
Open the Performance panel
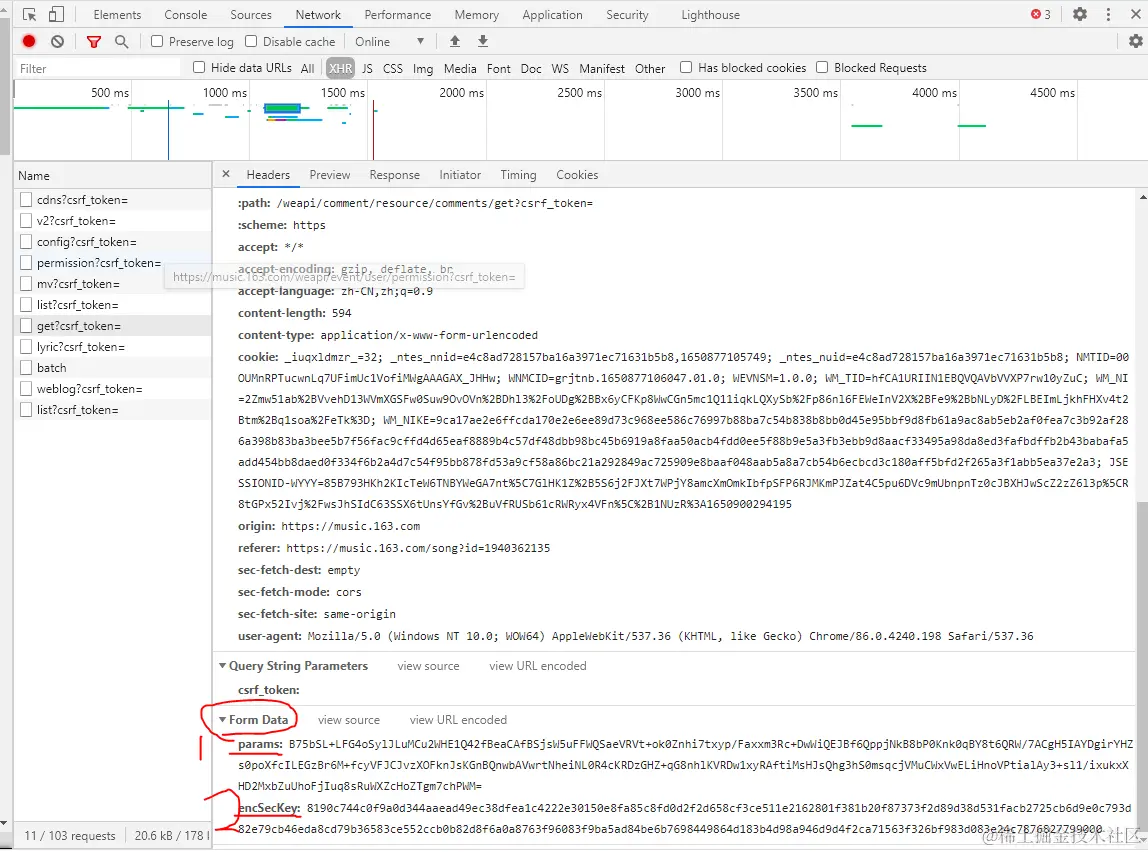(x=398, y=15)
